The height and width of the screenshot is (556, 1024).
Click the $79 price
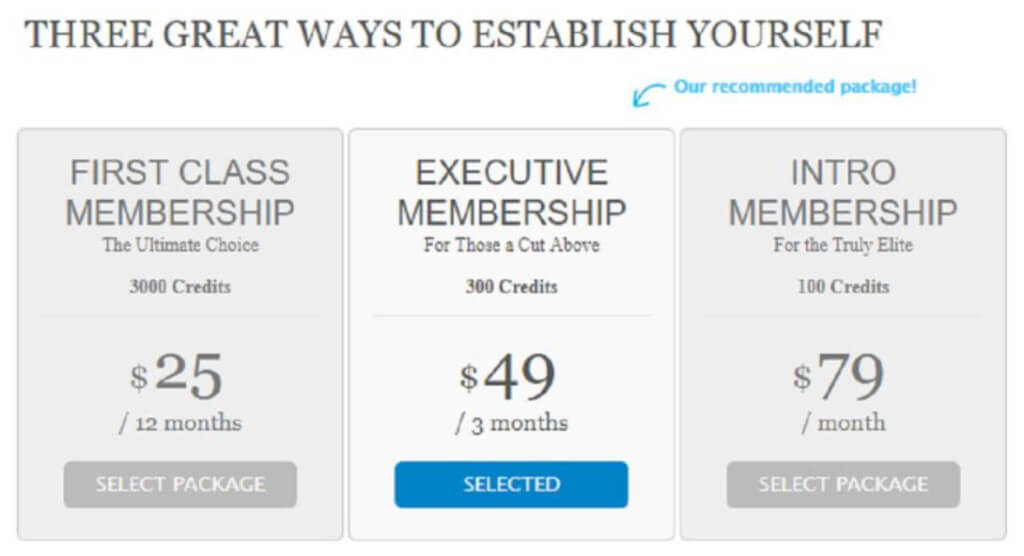[839, 376]
